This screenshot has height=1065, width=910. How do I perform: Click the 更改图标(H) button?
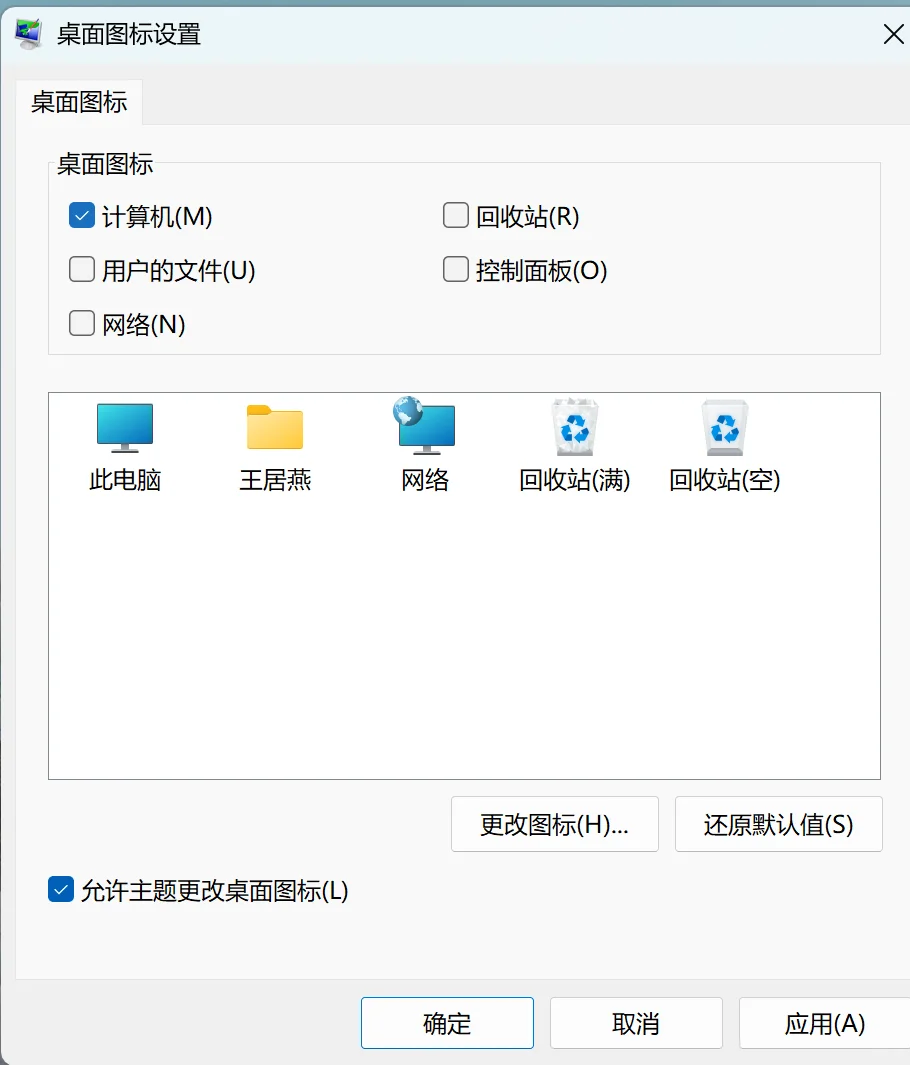555,824
